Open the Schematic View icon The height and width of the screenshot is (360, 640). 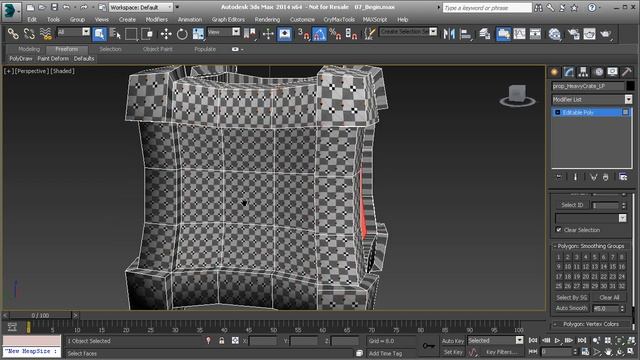pyautogui.click(x=535, y=34)
